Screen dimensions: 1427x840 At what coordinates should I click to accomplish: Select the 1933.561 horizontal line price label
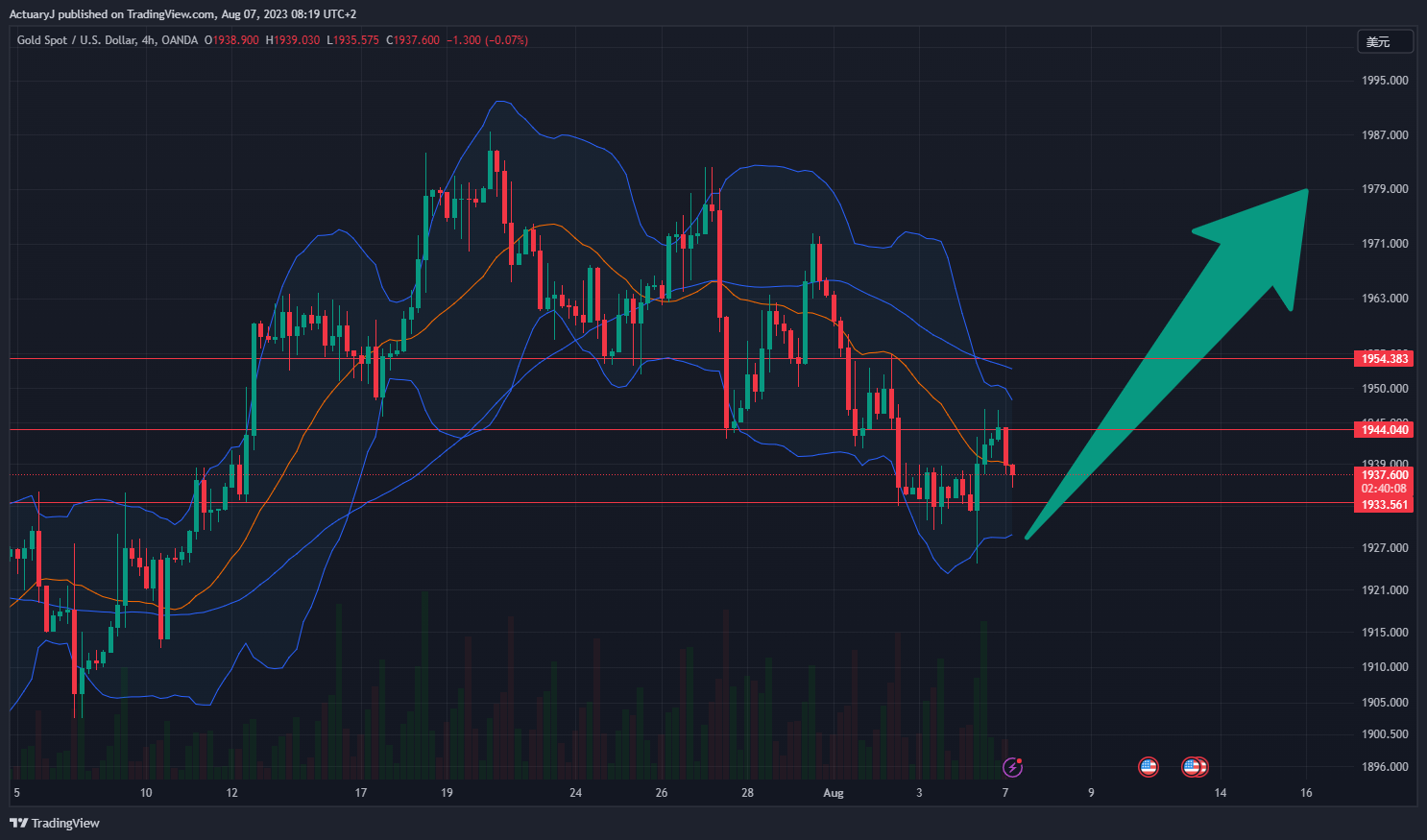click(1384, 505)
